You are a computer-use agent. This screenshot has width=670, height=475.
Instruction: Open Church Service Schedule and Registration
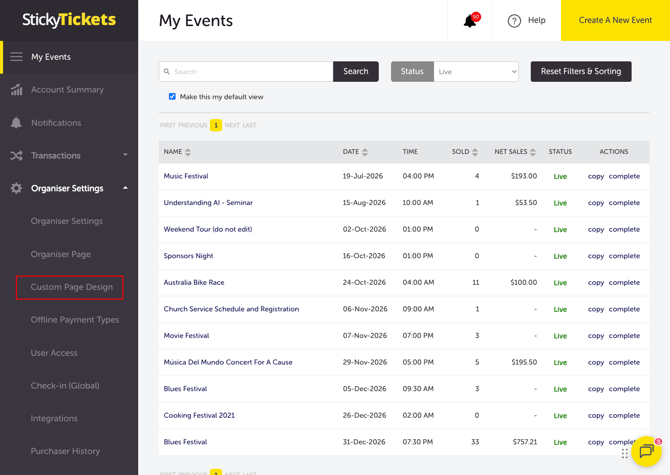point(231,309)
